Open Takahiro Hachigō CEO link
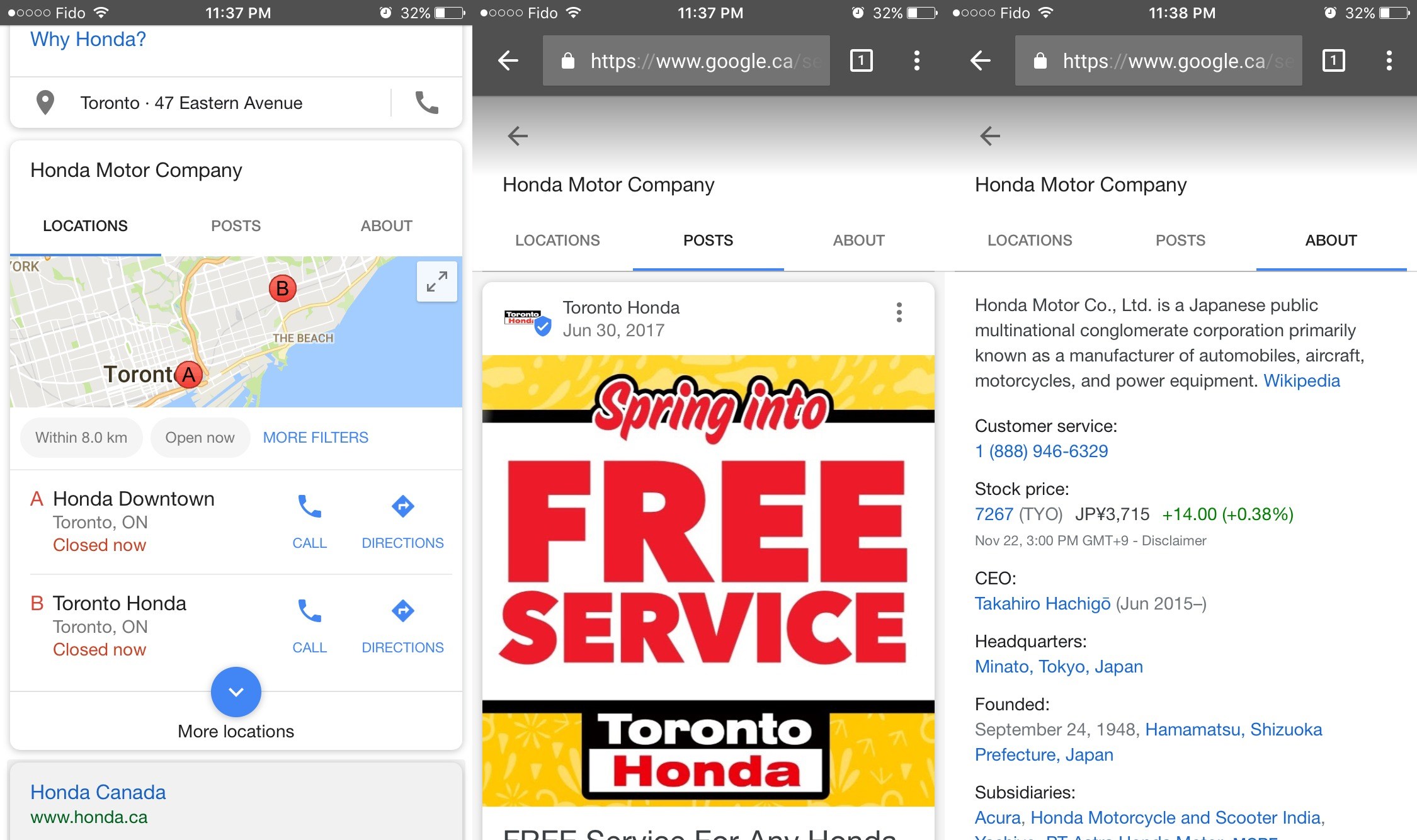Viewport: 1417px width, 840px height. (1042, 604)
